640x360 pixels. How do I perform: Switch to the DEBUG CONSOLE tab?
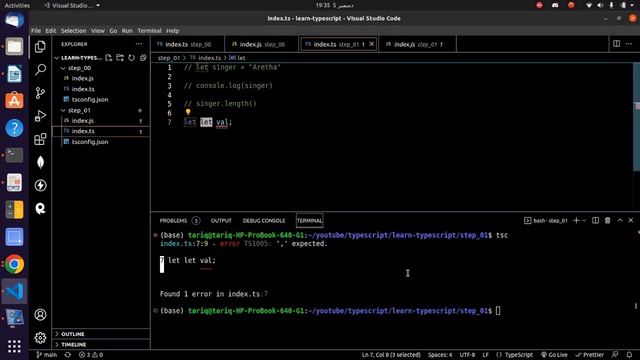tap(264, 220)
